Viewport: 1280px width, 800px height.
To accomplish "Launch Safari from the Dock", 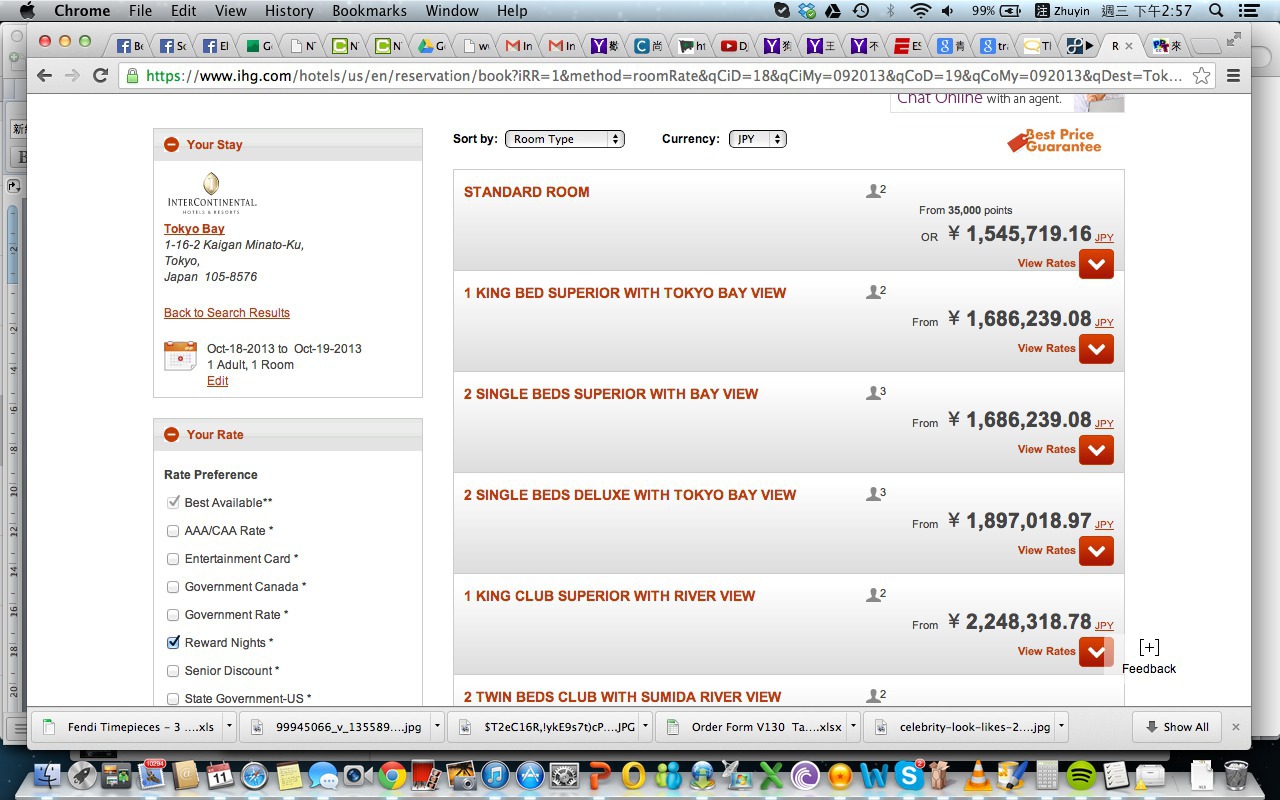I will click(254, 775).
